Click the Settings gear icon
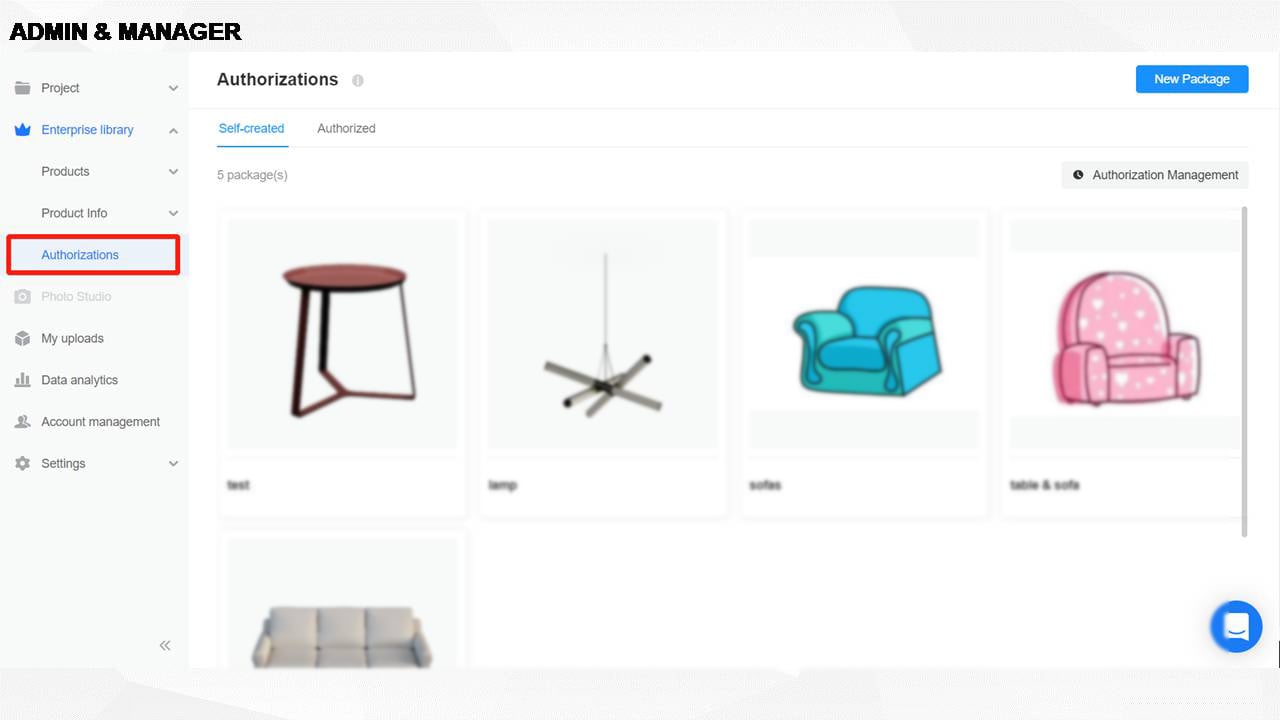The image size is (1280, 720). pos(22,464)
